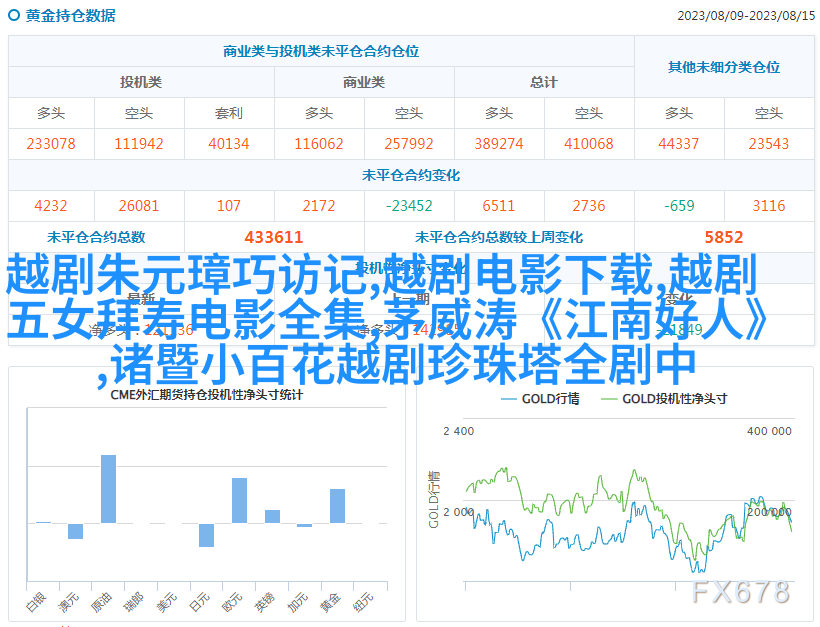Click the 英镑 bar in the chart
Image resolution: width=820 pixels, height=627 pixels.
pyautogui.click(x=272, y=516)
